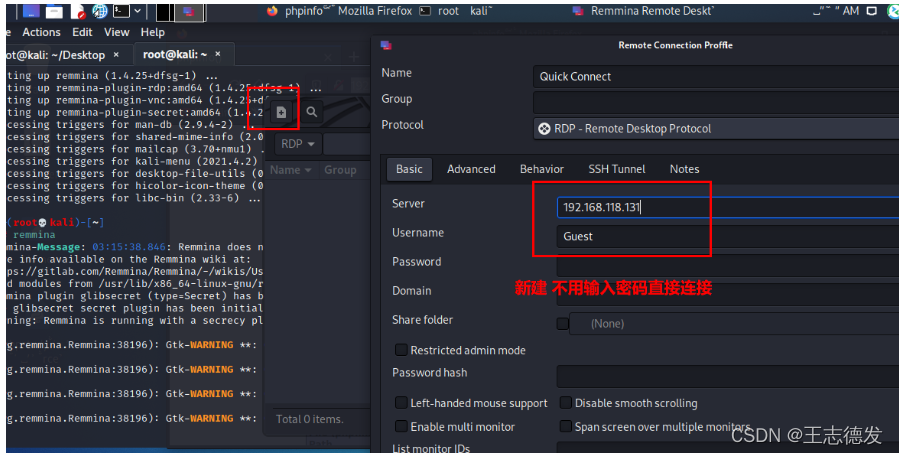Click the Password hash input field
This screenshot has height=455, width=899.
point(728,376)
